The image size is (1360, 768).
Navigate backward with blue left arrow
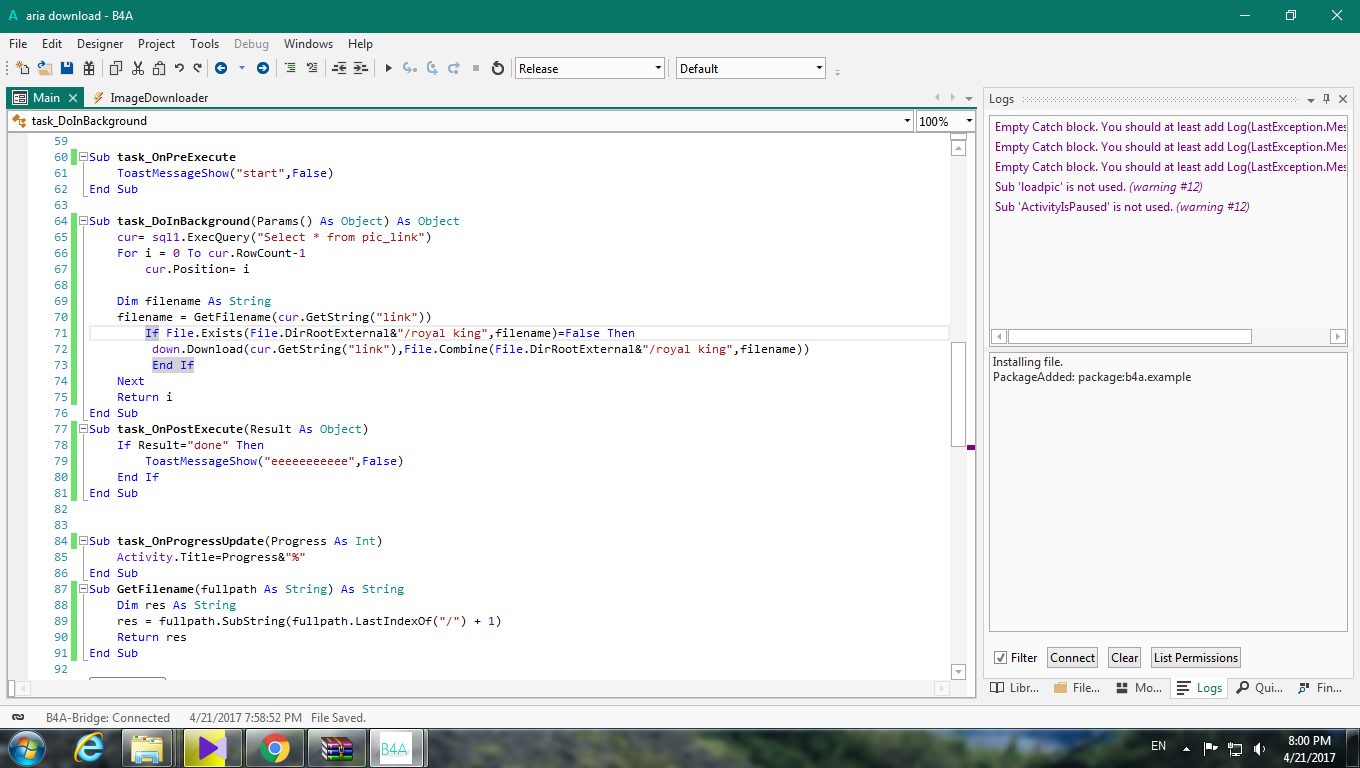point(221,68)
